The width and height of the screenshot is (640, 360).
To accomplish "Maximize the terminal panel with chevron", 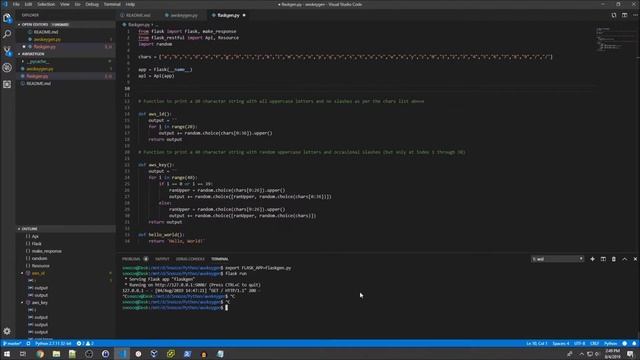I will pyautogui.click(x=624, y=259).
